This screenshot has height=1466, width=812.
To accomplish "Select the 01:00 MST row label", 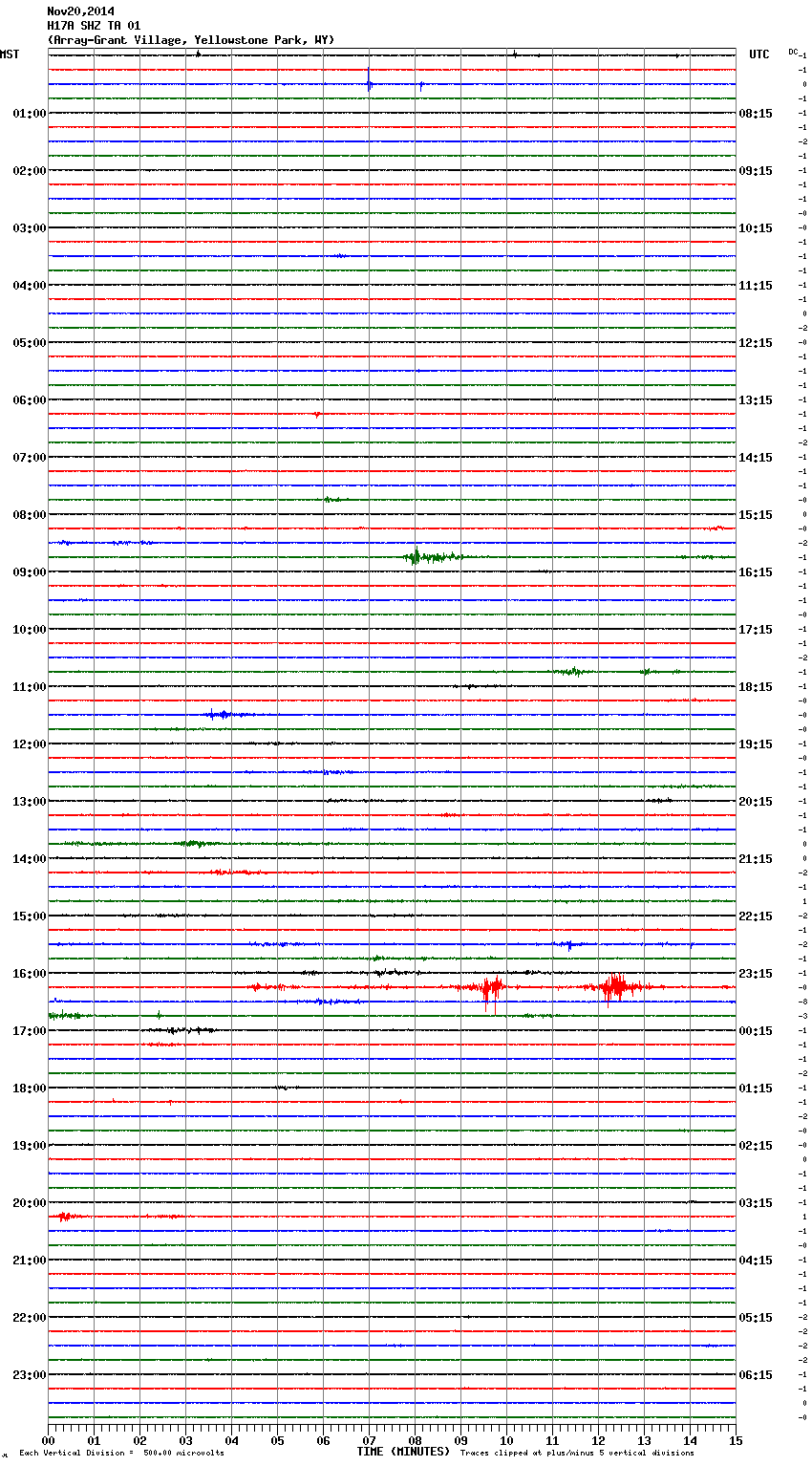I will [x=30, y=114].
